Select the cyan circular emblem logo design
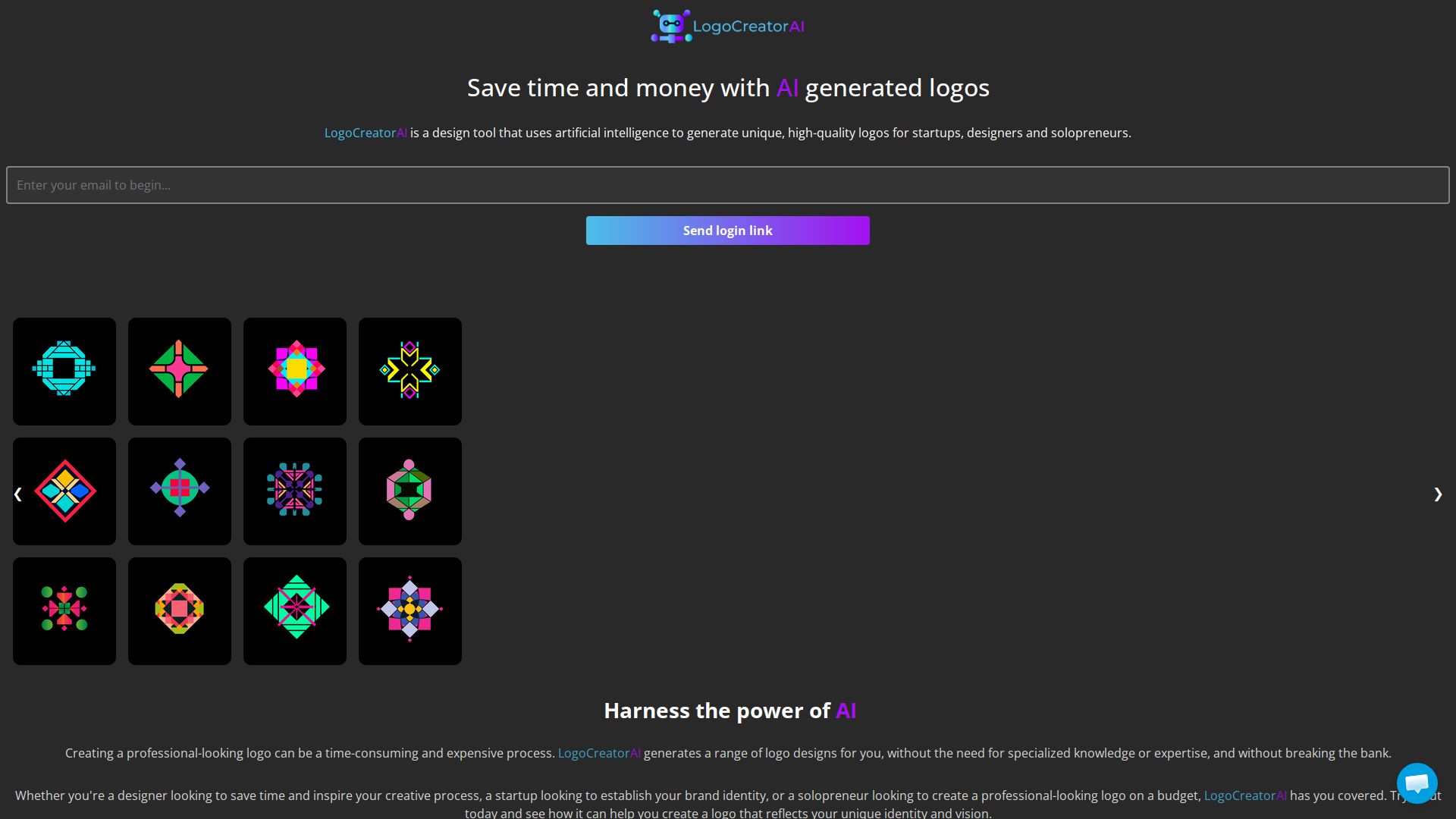Viewport: 1456px width, 819px height. coord(64,371)
